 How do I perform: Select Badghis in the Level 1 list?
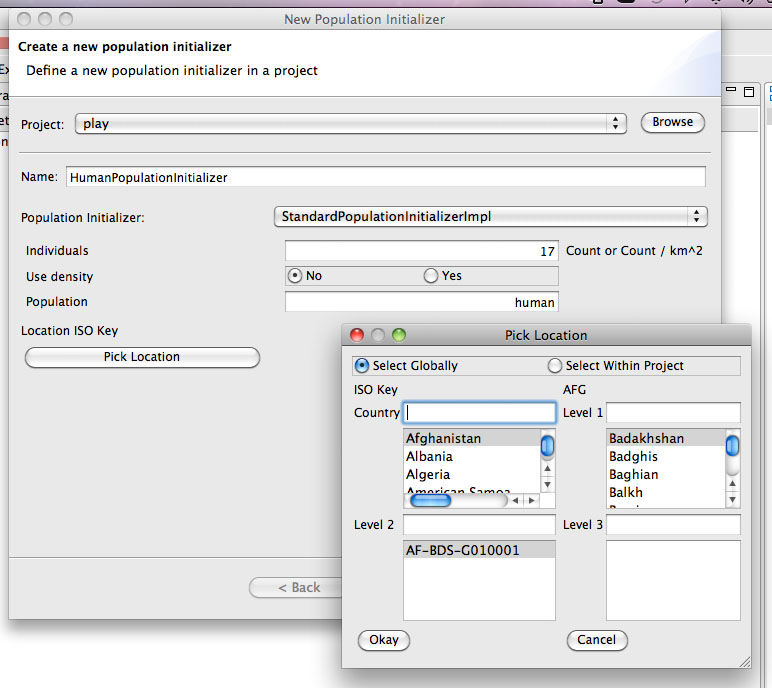click(x=666, y=456)
